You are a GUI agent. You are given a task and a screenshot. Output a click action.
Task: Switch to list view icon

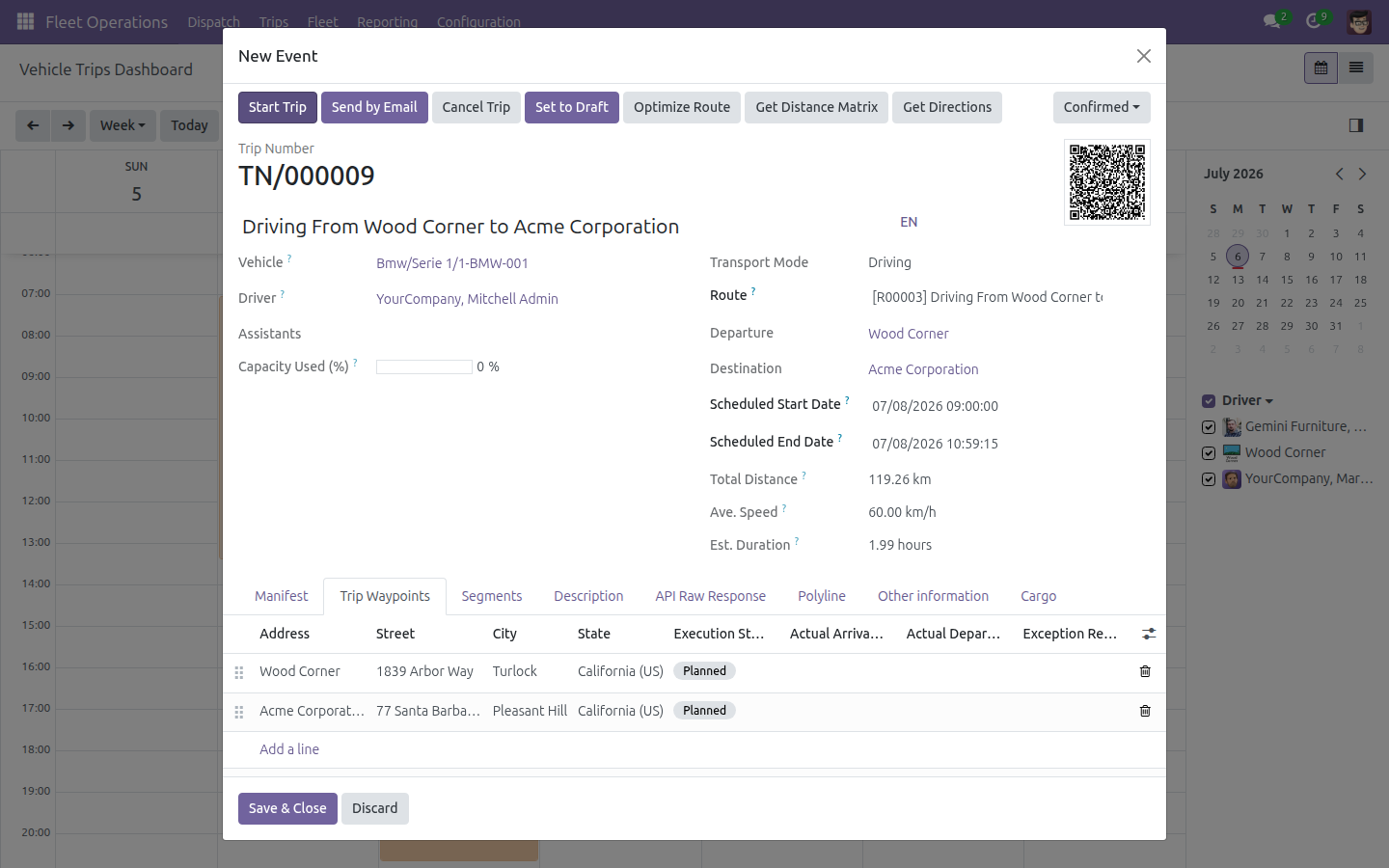click(1355, 68)
